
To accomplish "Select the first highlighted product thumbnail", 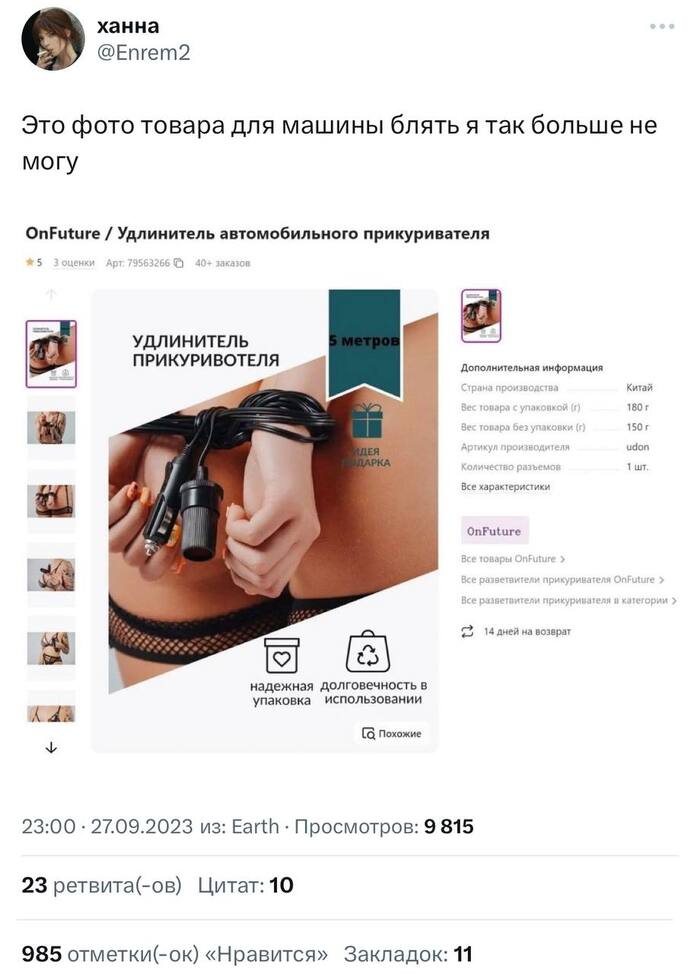I will point(51,354).
